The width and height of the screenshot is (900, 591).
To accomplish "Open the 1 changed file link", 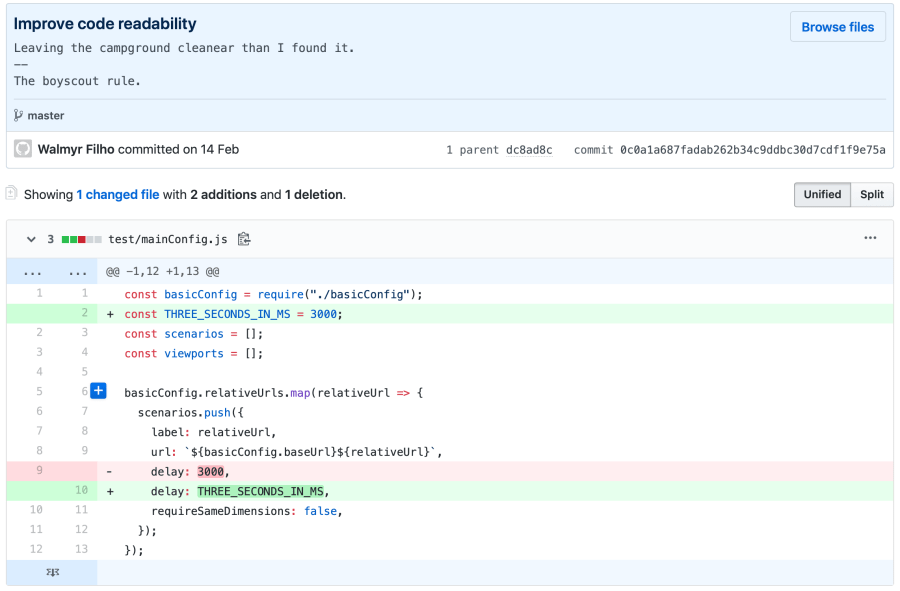I will point(118,194).
